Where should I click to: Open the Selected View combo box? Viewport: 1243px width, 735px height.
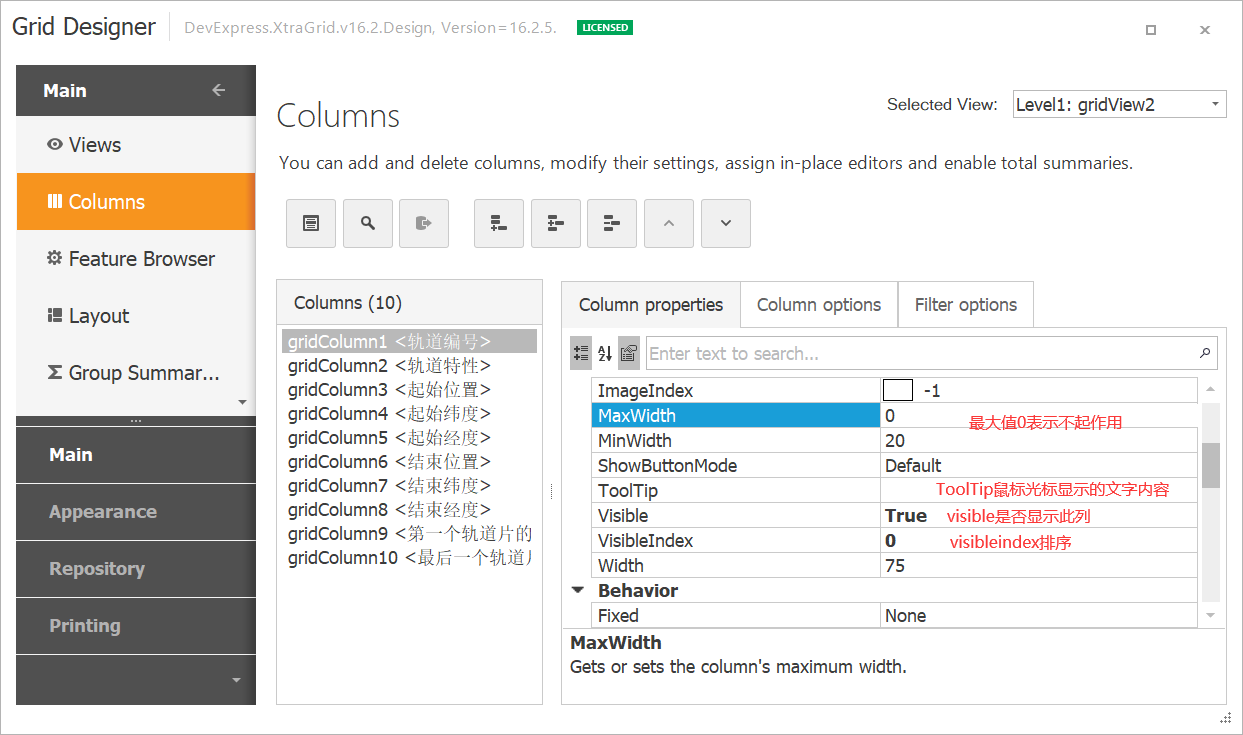1120,104
